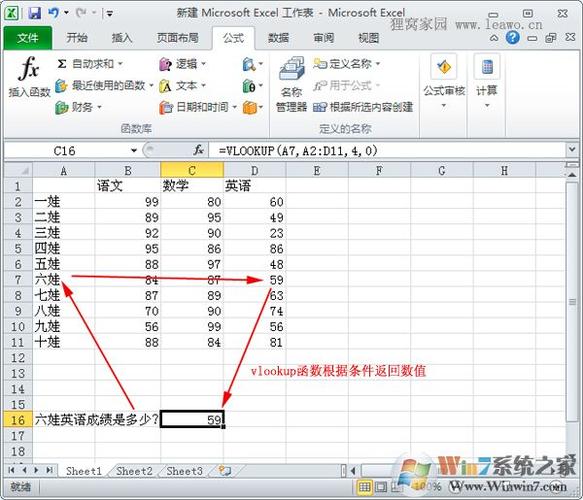Open the Name Manager (名称管理器)

(x=292, y=84)
